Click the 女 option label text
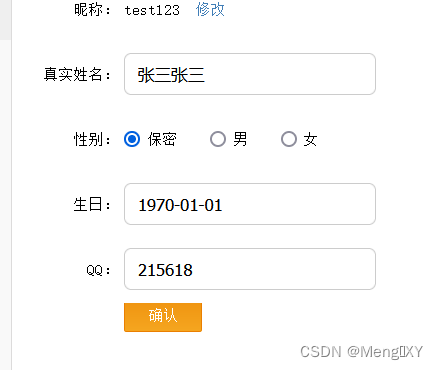 [310, 139]
